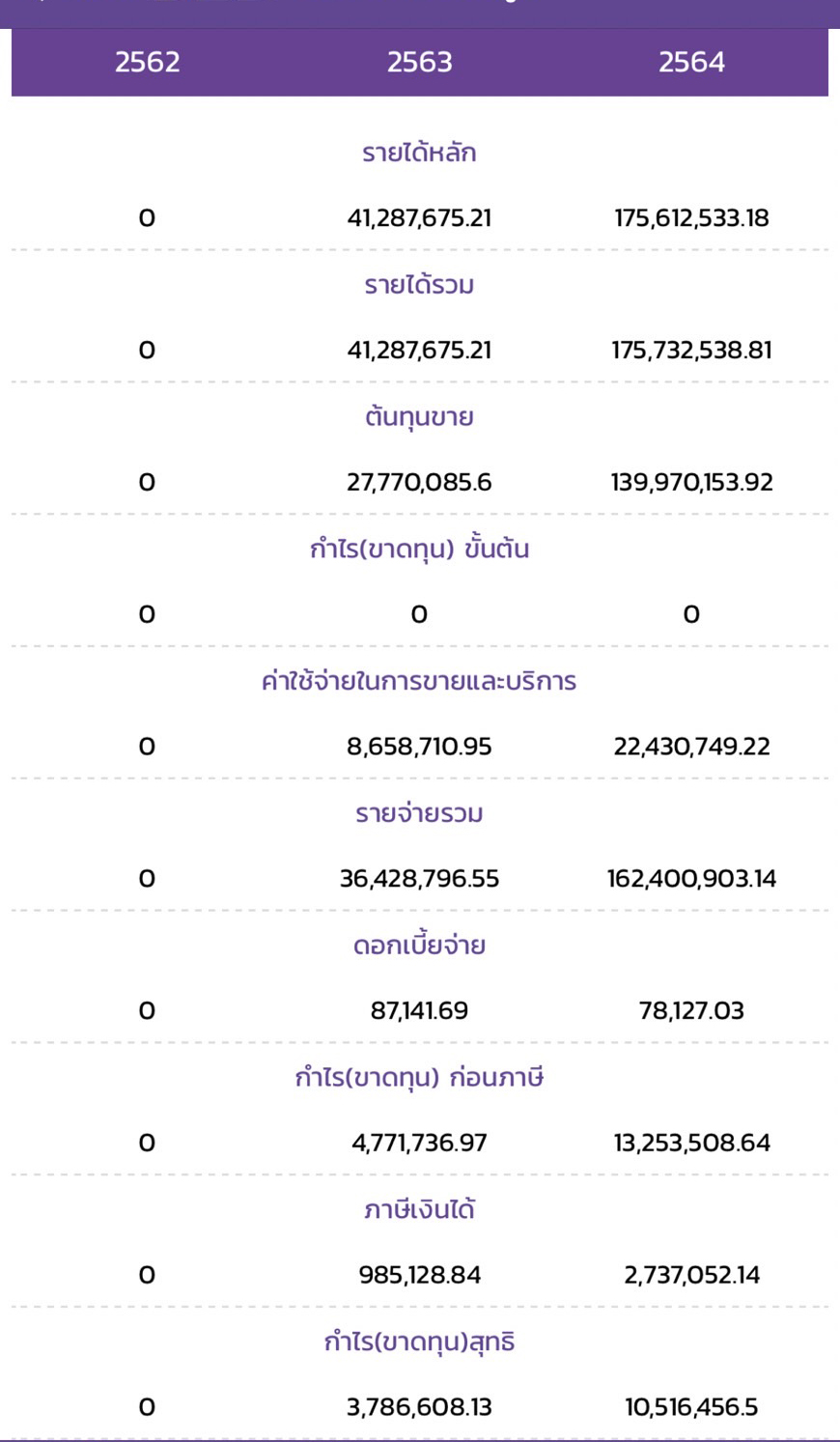Click the ค่าใช้จ่ายในการขายและบริการ row label
The image size is (840, 1442).
(419, 681)
